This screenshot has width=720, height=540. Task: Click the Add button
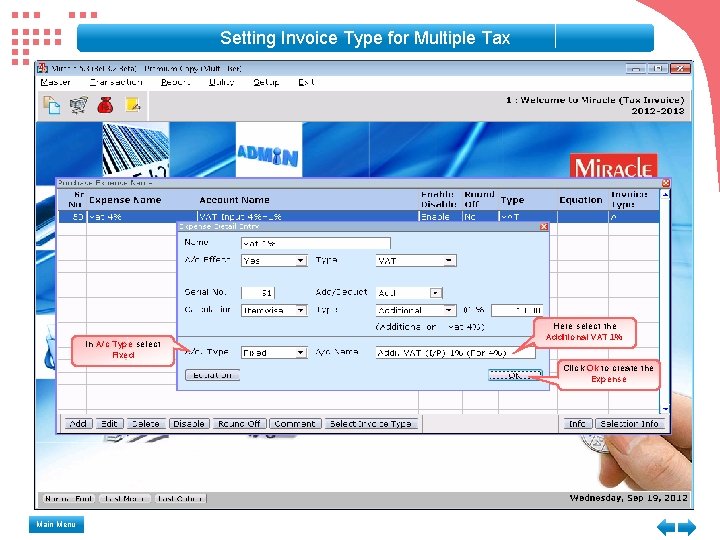coord(79,423)
